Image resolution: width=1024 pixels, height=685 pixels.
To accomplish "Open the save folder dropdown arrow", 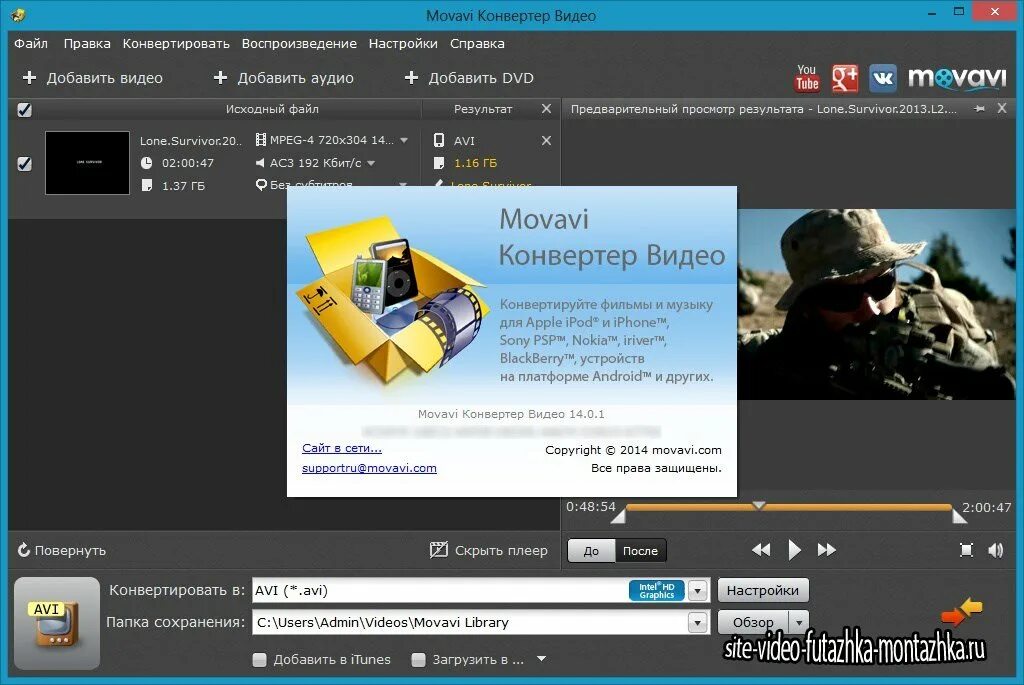I will [697, 622].
